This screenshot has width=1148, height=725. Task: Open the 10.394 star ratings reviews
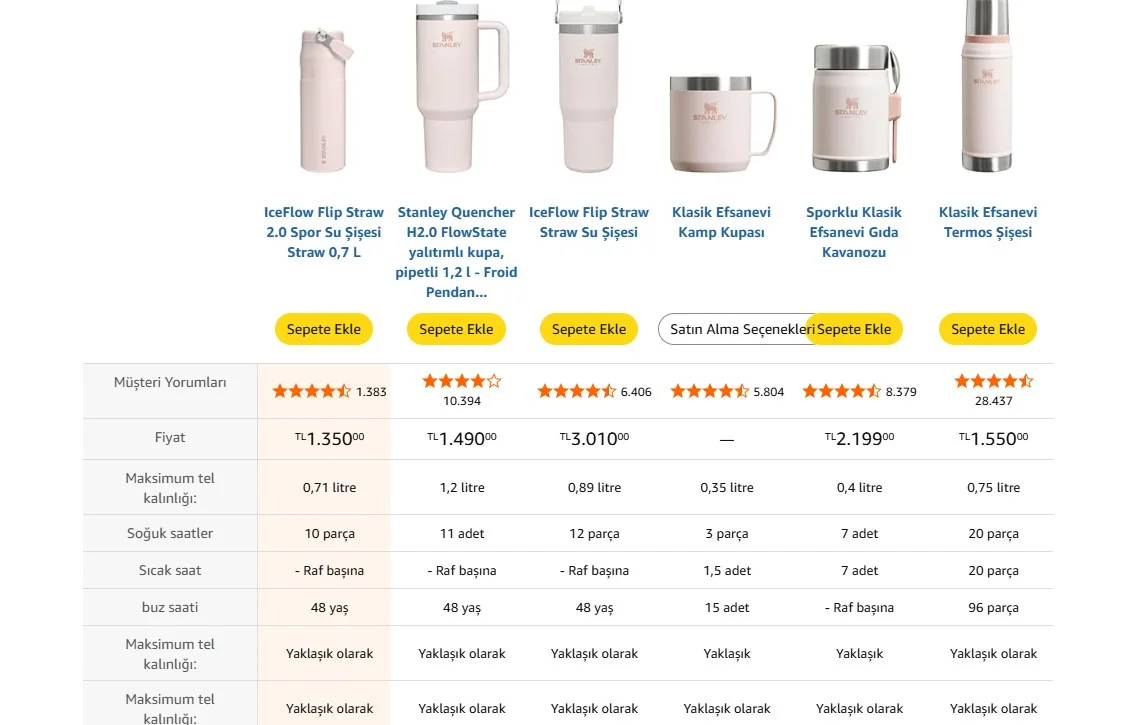(x=462, y=390)
